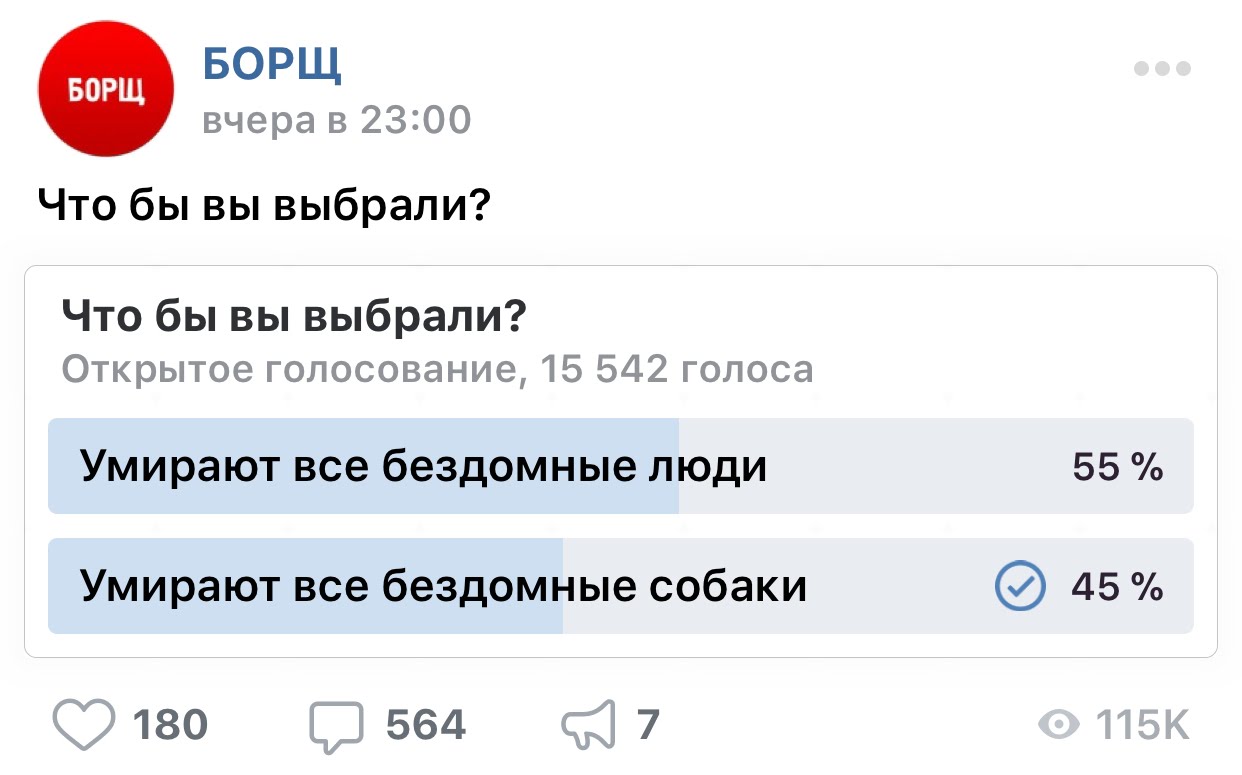The width and height of the screenshot is (1242, 775).
Task: Click the 180 likes count
Action: (x=170, y=725)
